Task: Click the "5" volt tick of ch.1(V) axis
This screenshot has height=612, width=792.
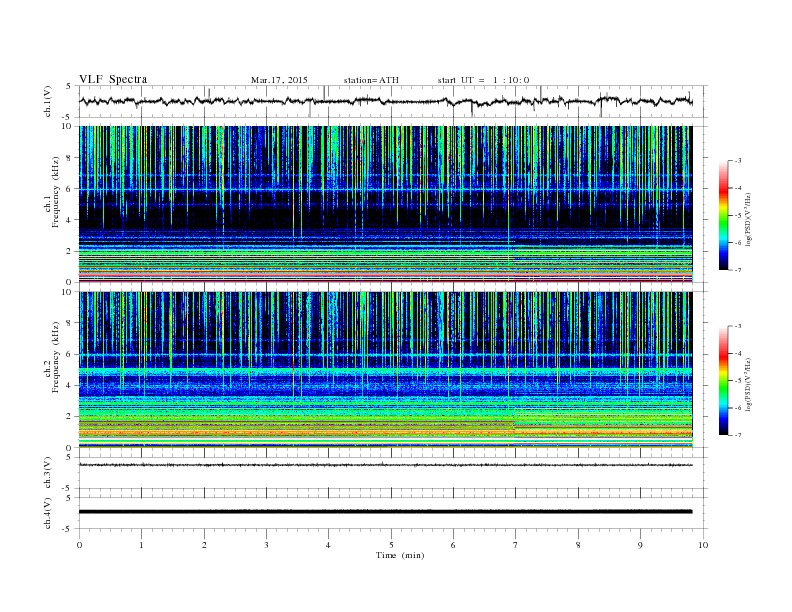Action: [69, 86]
